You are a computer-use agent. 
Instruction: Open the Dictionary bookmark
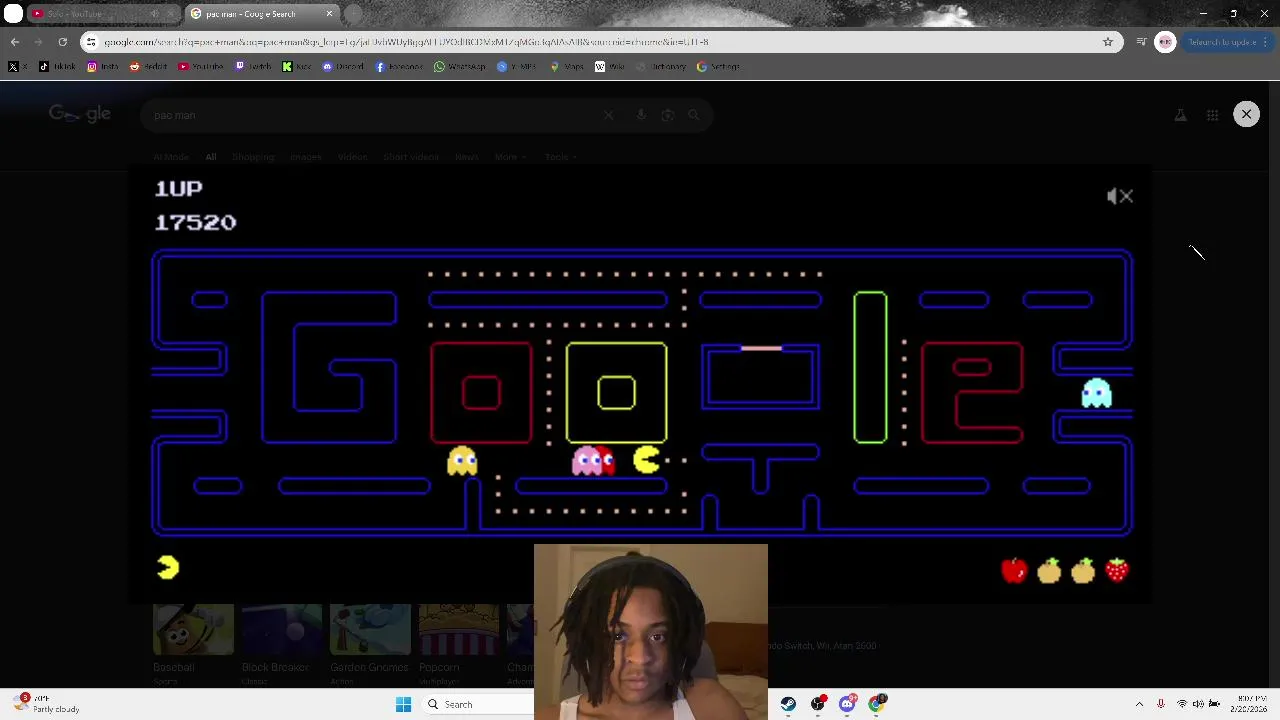[661, 67]
